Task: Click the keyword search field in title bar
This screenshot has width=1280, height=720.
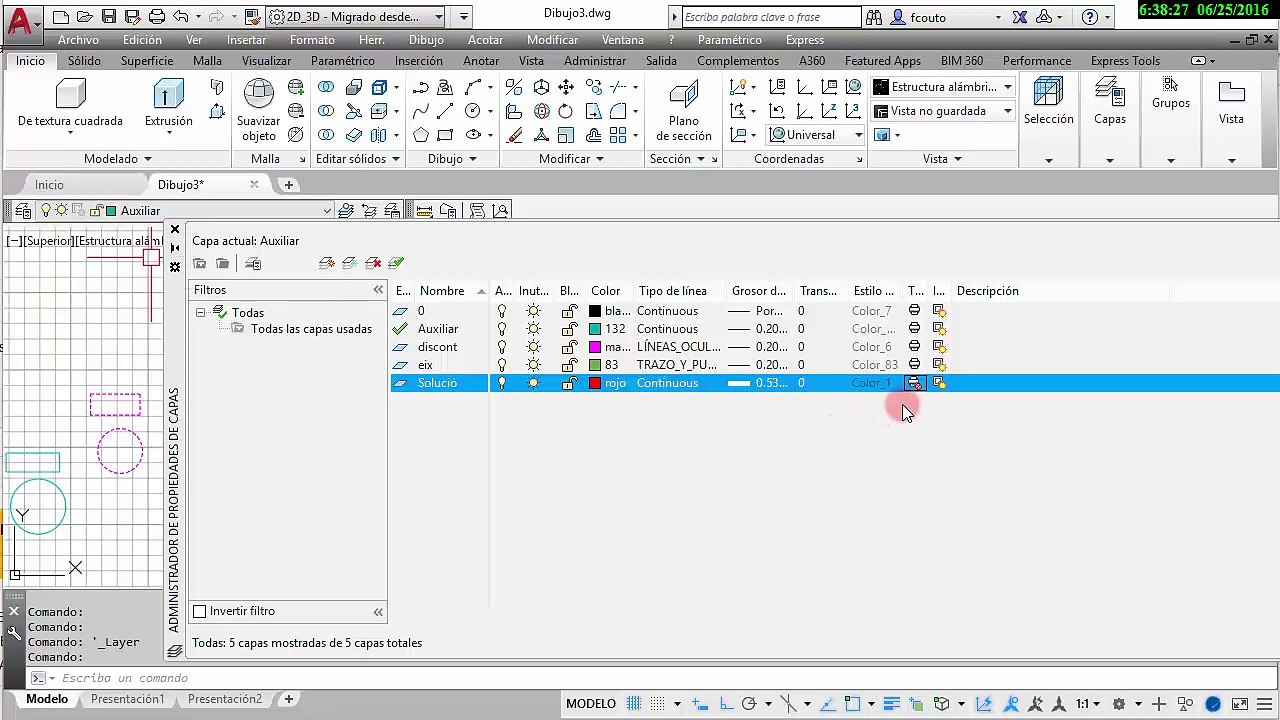Action: click(x=770, y=17)
